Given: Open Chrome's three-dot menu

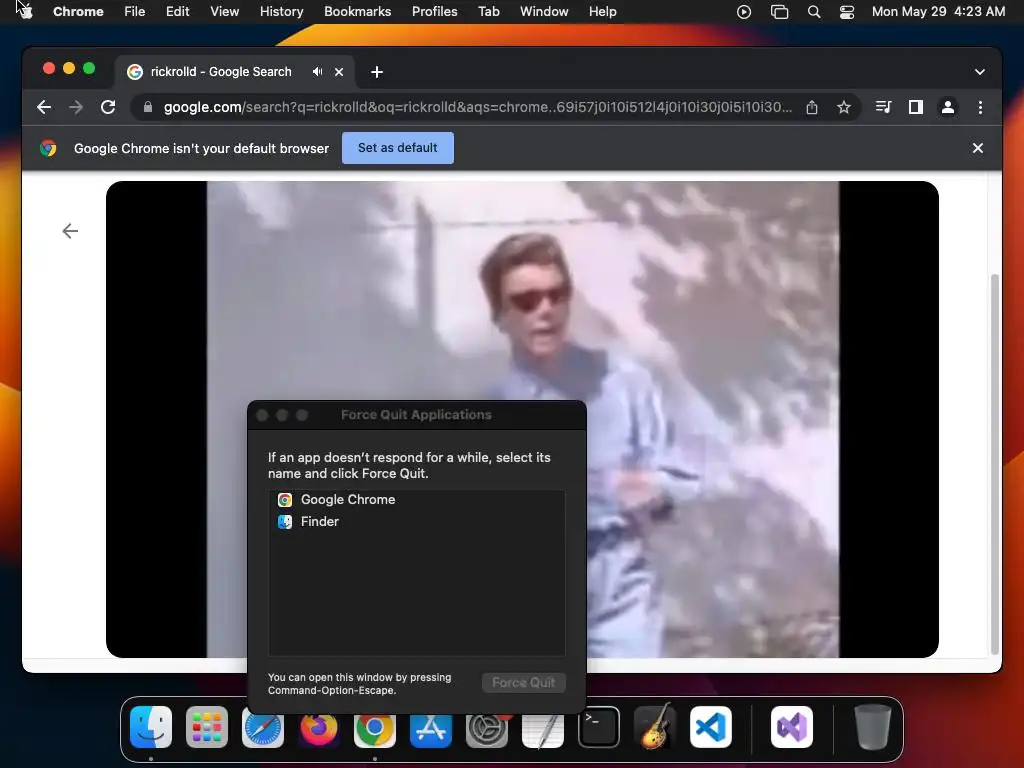Looking at the screenshot, I should (980, 107).
